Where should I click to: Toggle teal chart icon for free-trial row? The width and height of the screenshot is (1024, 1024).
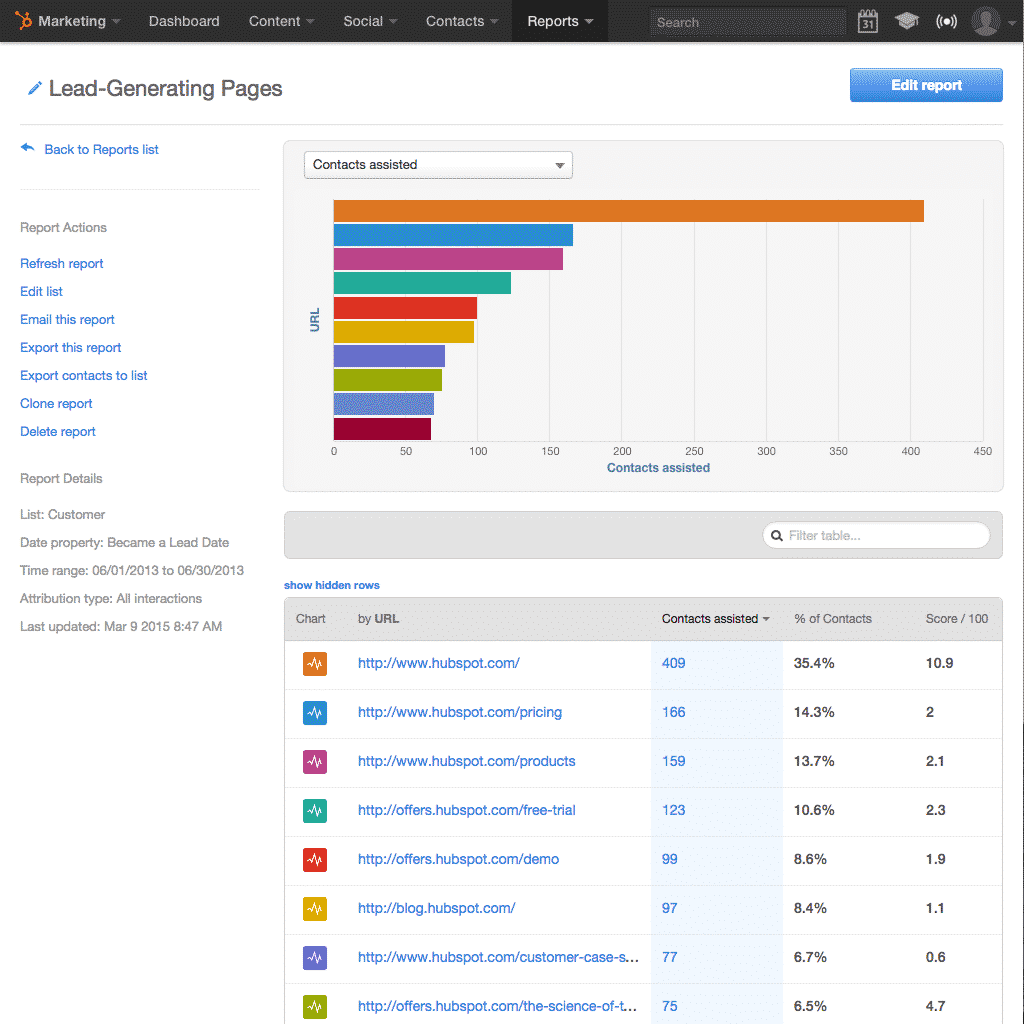tap(315, 810)
